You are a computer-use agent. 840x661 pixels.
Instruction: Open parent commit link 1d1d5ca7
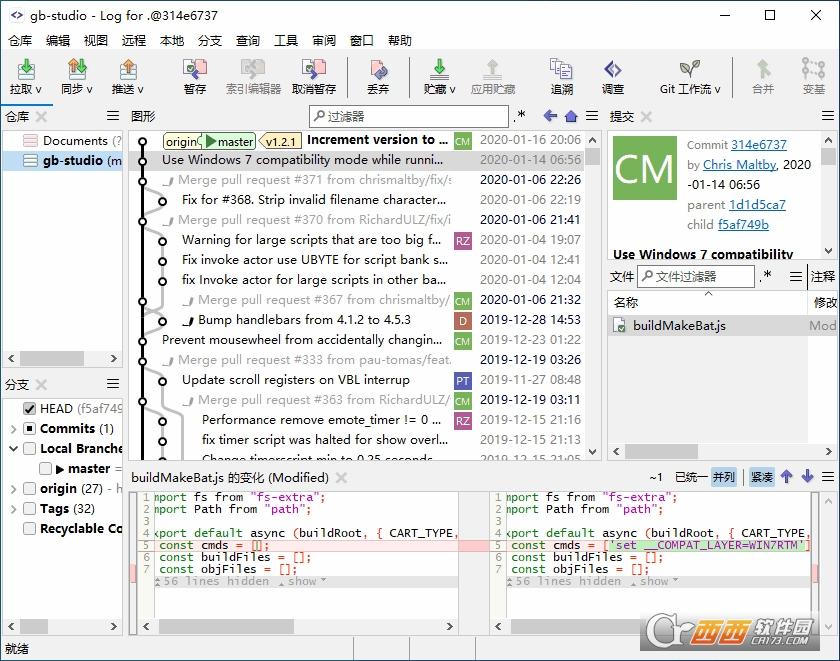pyautogui.click(x=758, y=205)
